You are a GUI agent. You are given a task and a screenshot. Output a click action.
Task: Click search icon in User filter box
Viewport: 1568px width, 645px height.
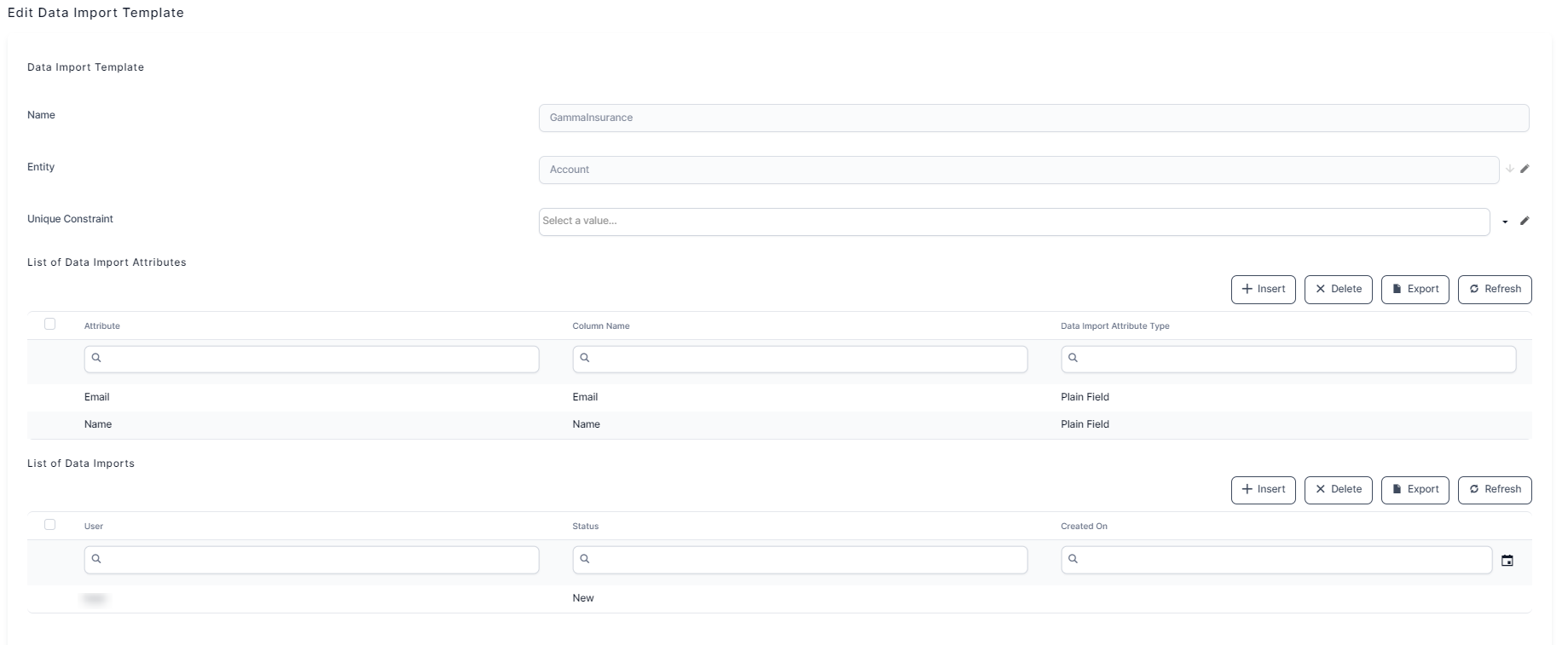pyautogui.click(x=96, y=559)
